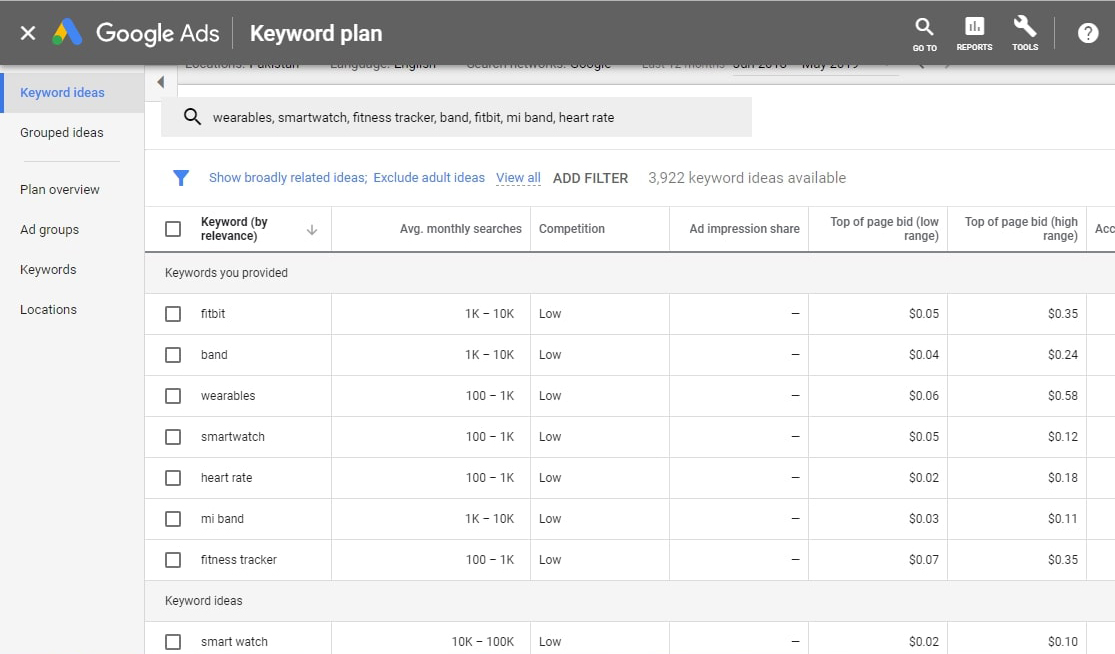
Task: Select the wearables keyword checkbox
Action: coord(173,396)
